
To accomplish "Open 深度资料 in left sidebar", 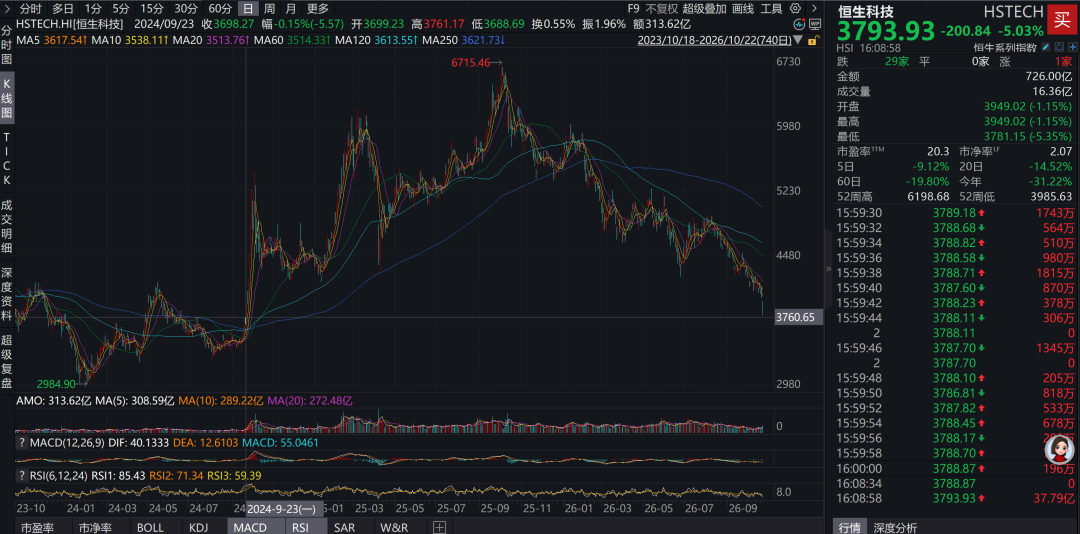I will [x=6, y=294].
